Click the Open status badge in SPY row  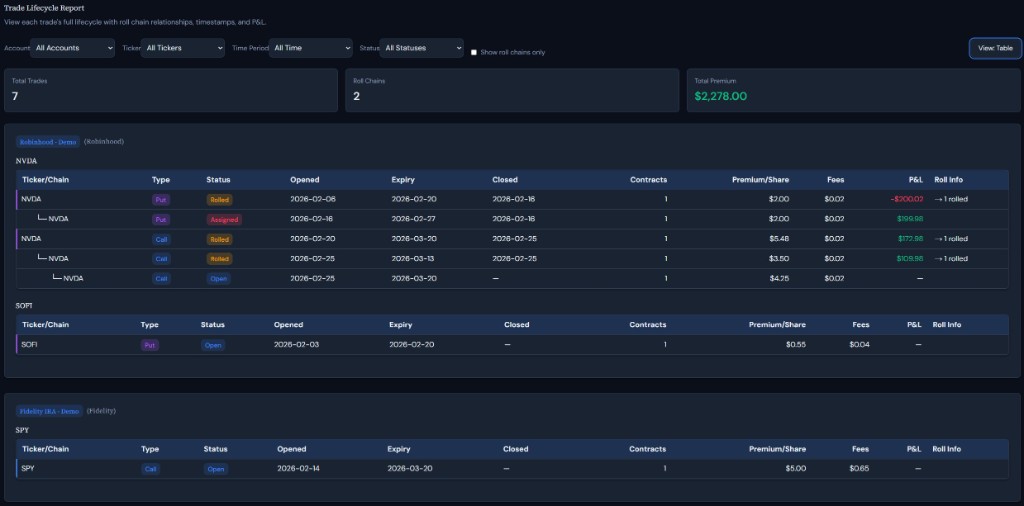click(215, 469)
